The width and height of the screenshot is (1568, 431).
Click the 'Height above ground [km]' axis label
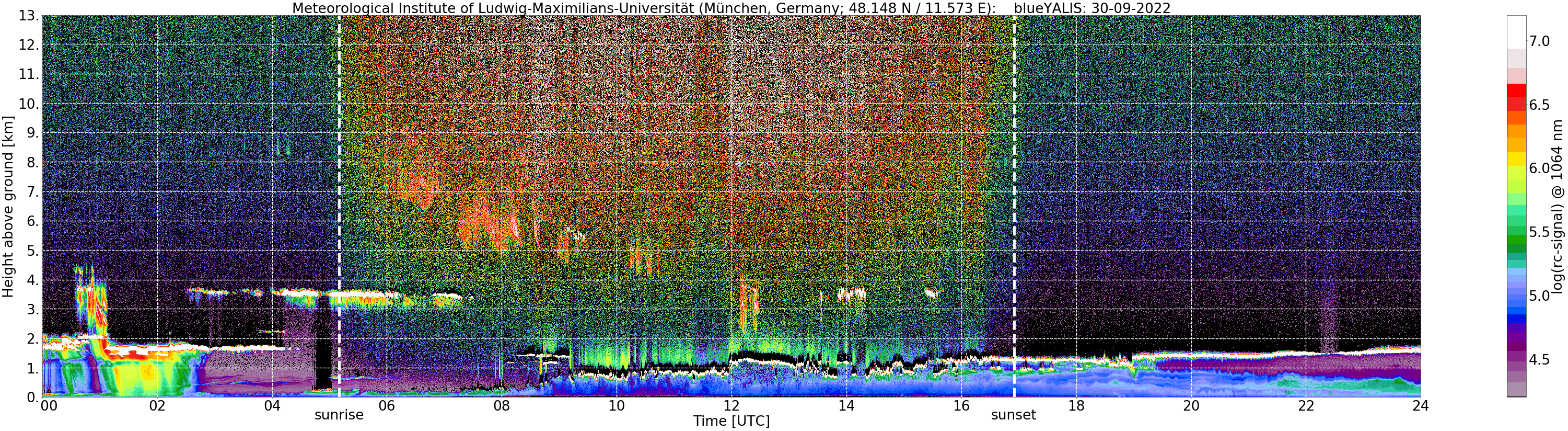(x=8, y=206)
